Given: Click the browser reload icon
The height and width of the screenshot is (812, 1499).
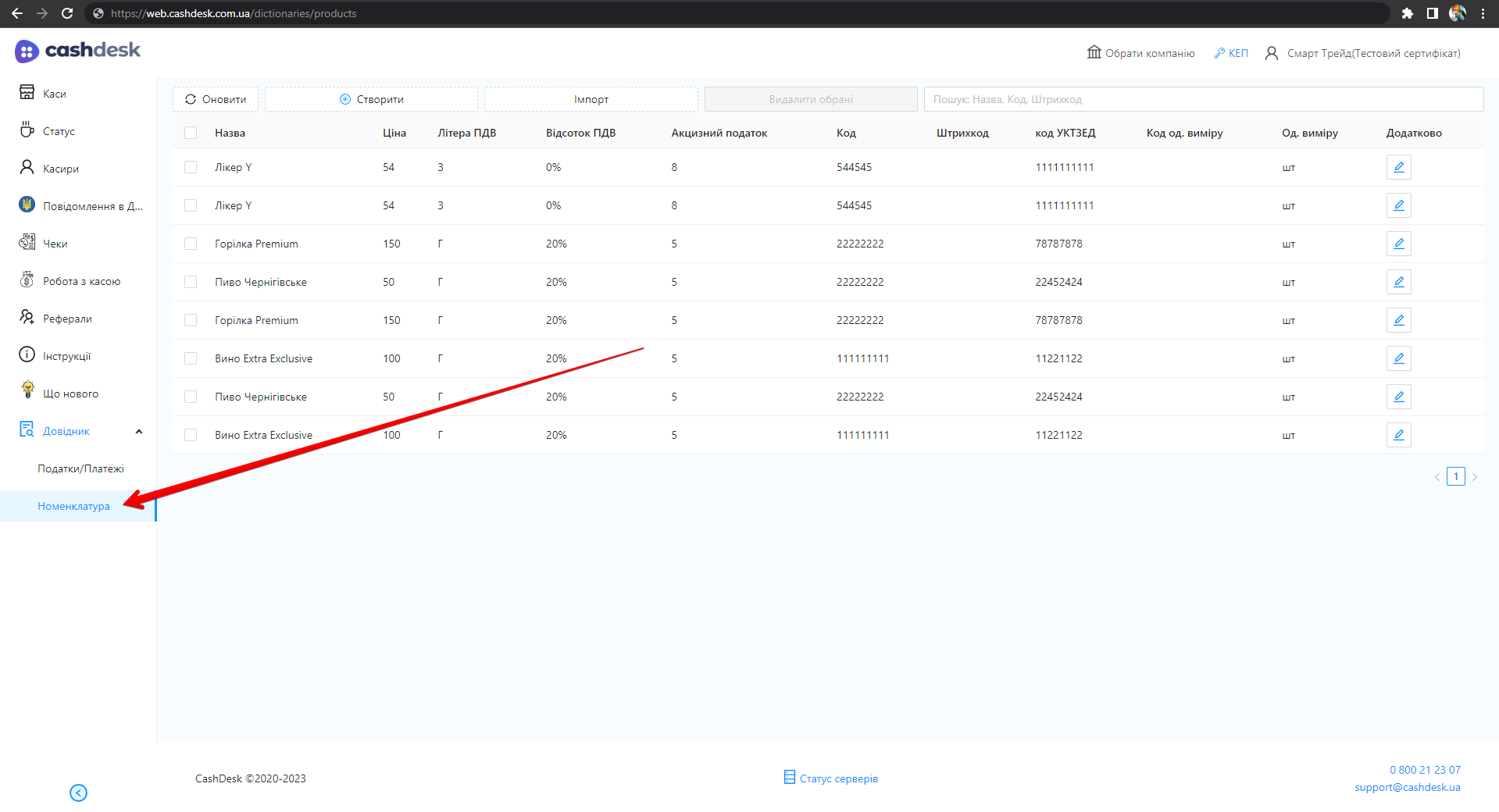Looking at the screenshot, I should pyautogui.click(x=67, y=13).
